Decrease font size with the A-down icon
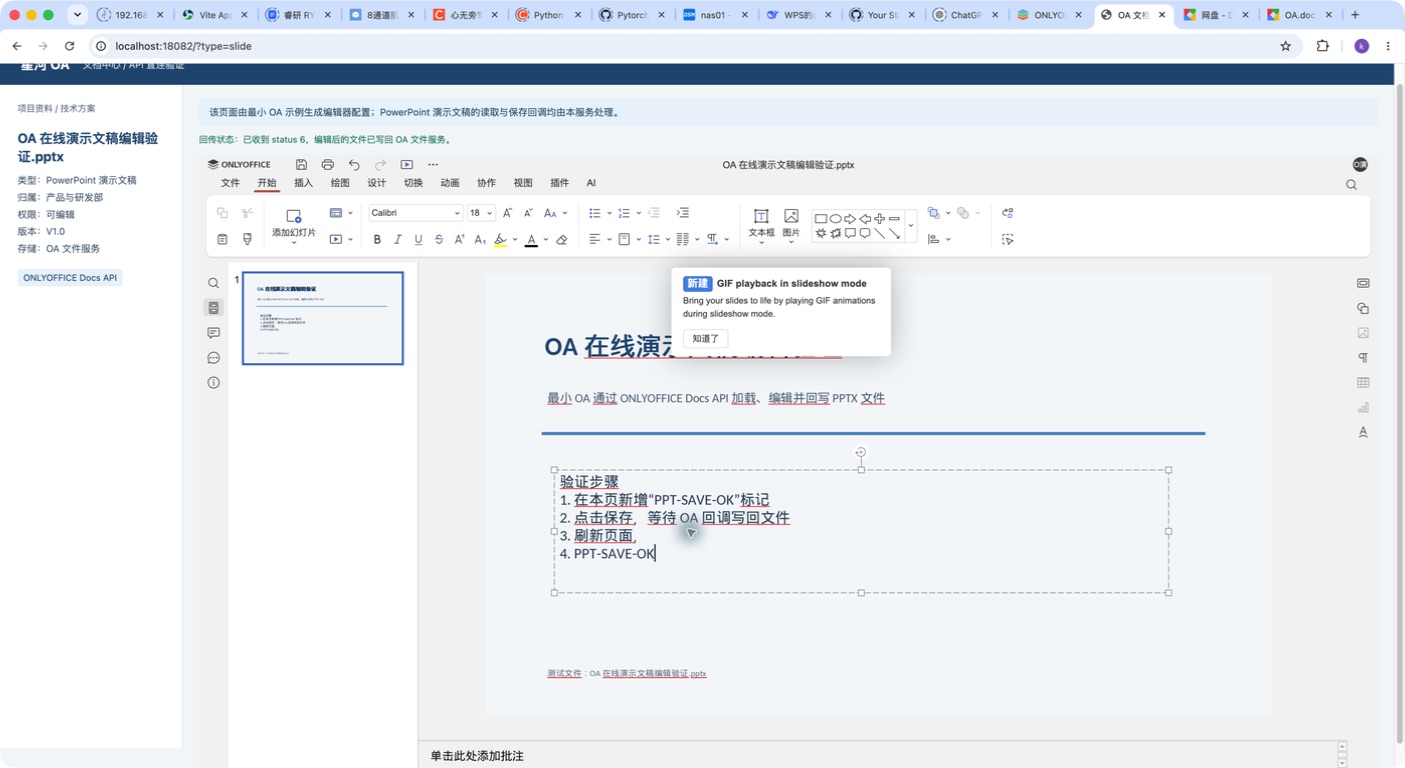 [528, 213]
